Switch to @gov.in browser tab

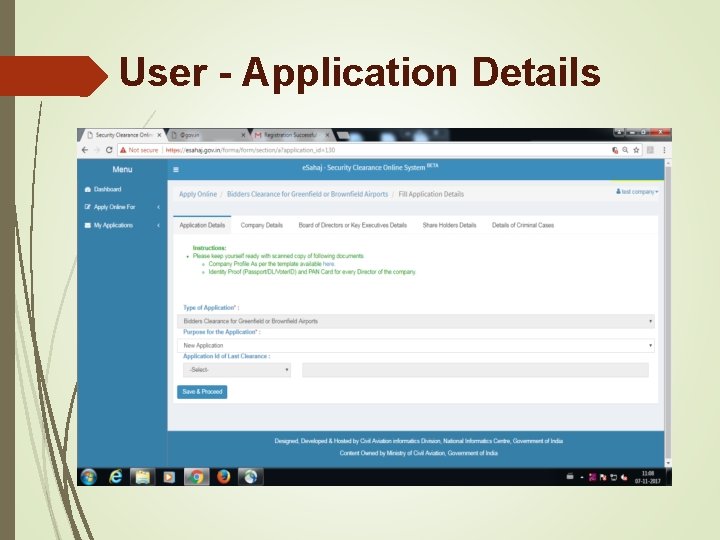click(206, 135)
